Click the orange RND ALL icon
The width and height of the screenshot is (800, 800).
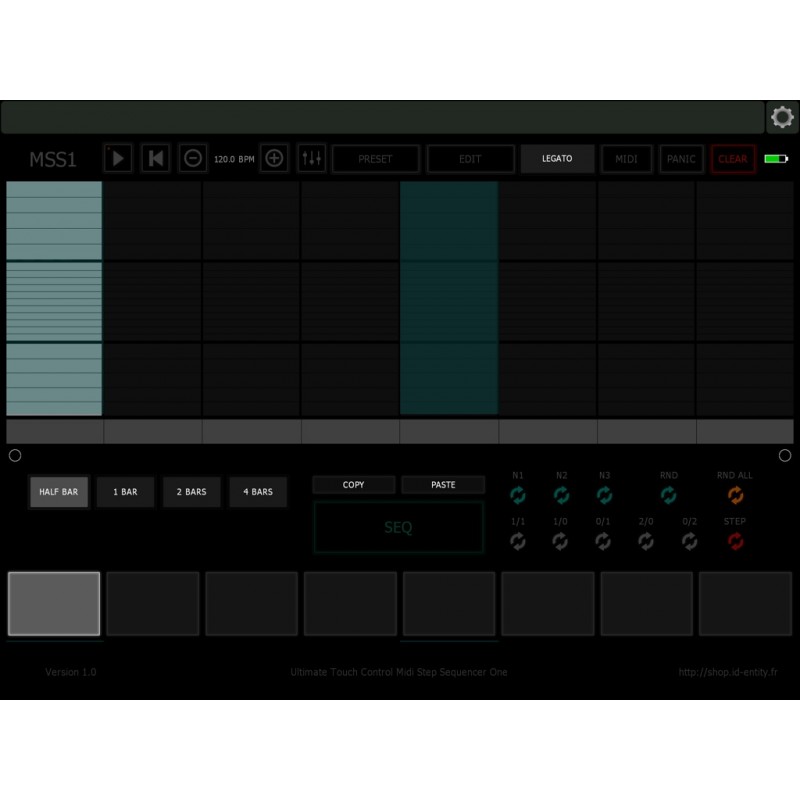[x=736, y=493]
